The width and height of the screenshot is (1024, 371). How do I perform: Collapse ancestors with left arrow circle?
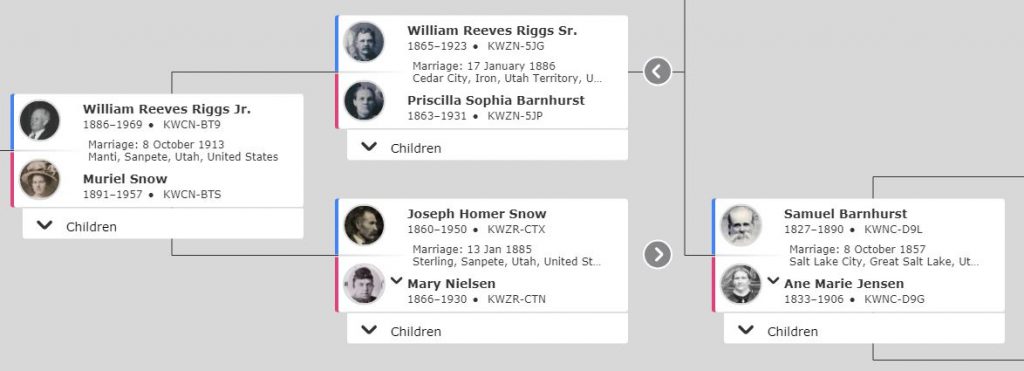tap(657, 71)
